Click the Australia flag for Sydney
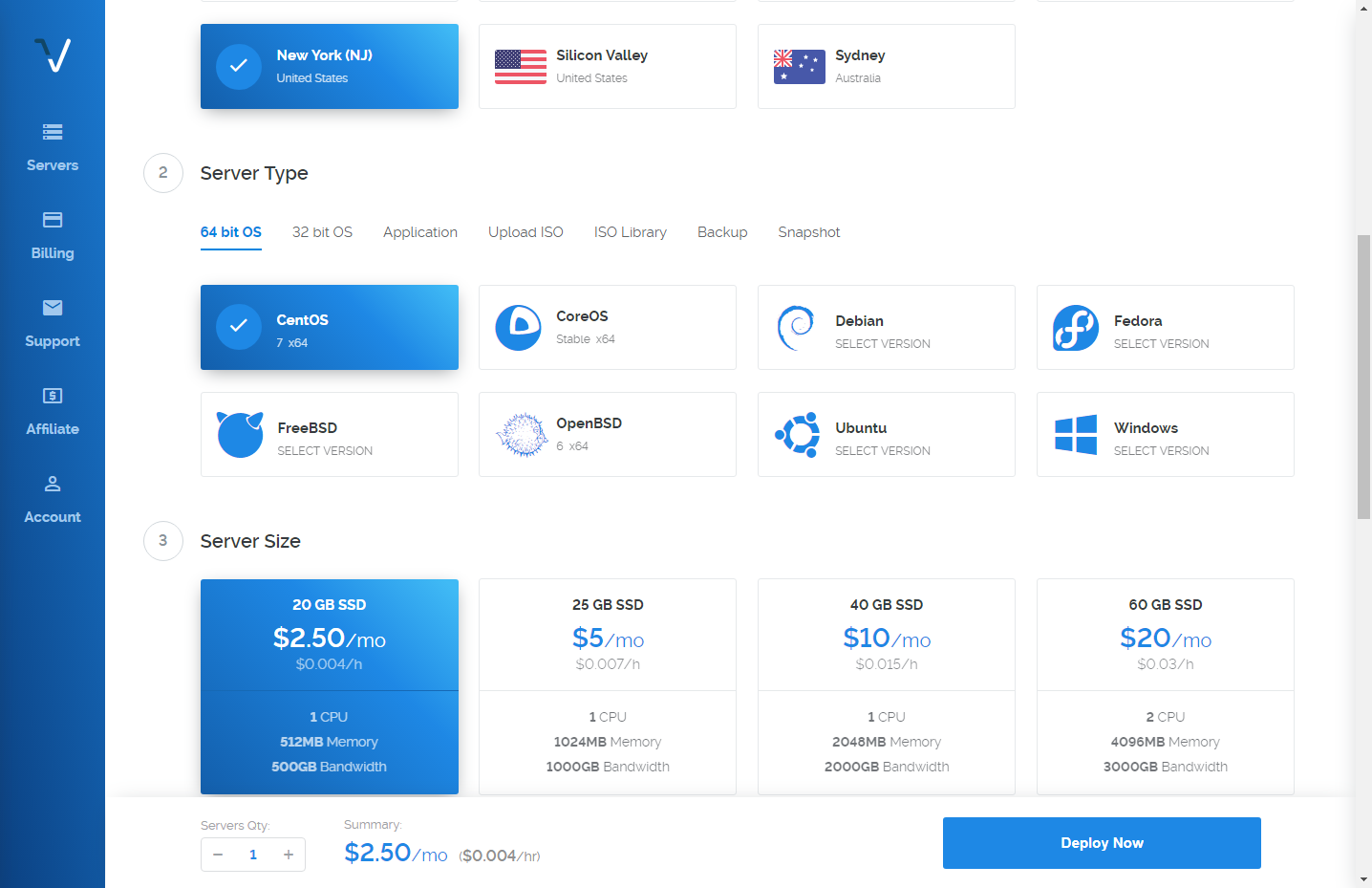The width and height of the screenshot is (1372, 888). coord(800,67)
